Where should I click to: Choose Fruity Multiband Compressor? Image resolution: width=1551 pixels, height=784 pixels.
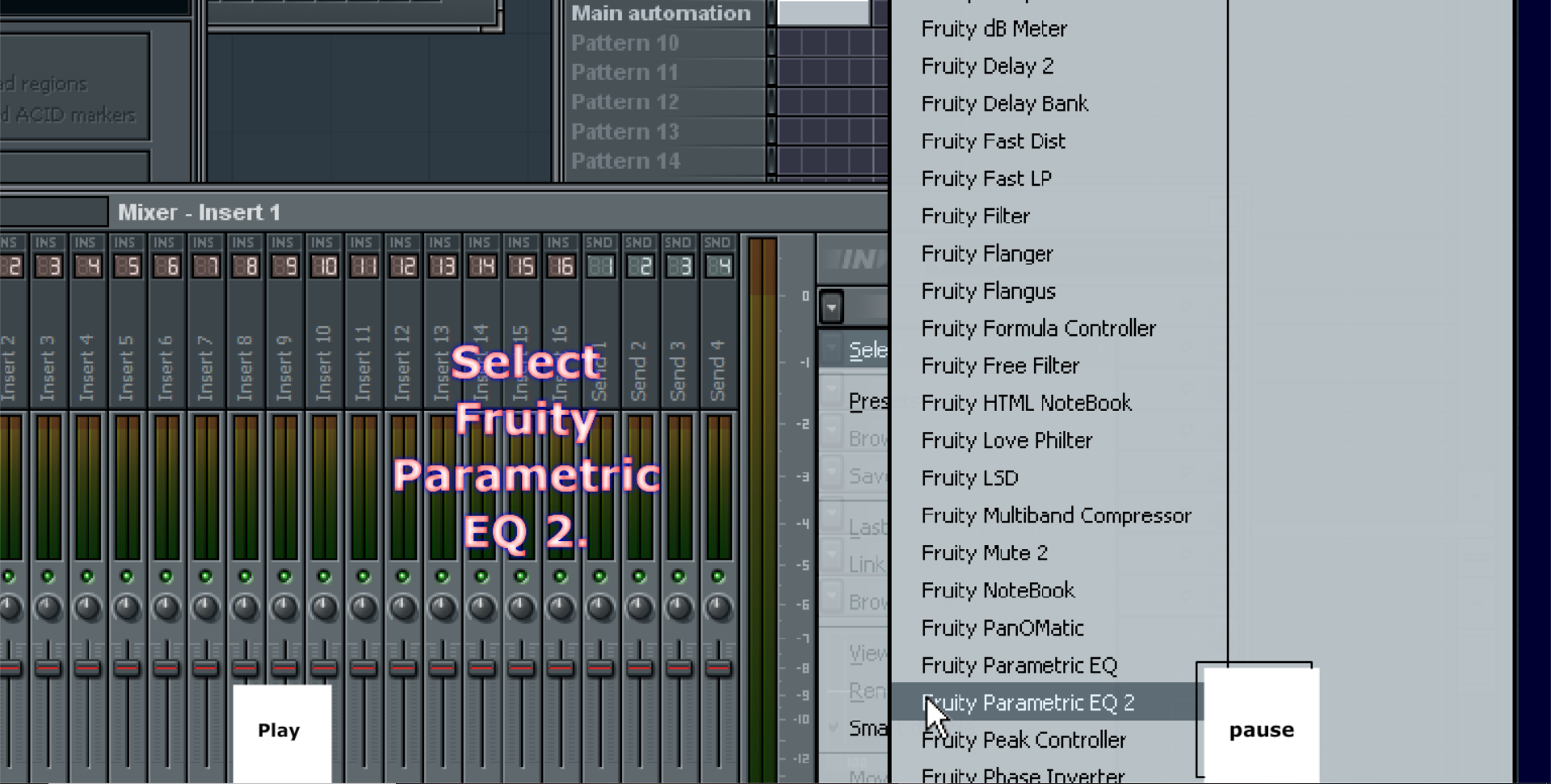pos(1056,516)
